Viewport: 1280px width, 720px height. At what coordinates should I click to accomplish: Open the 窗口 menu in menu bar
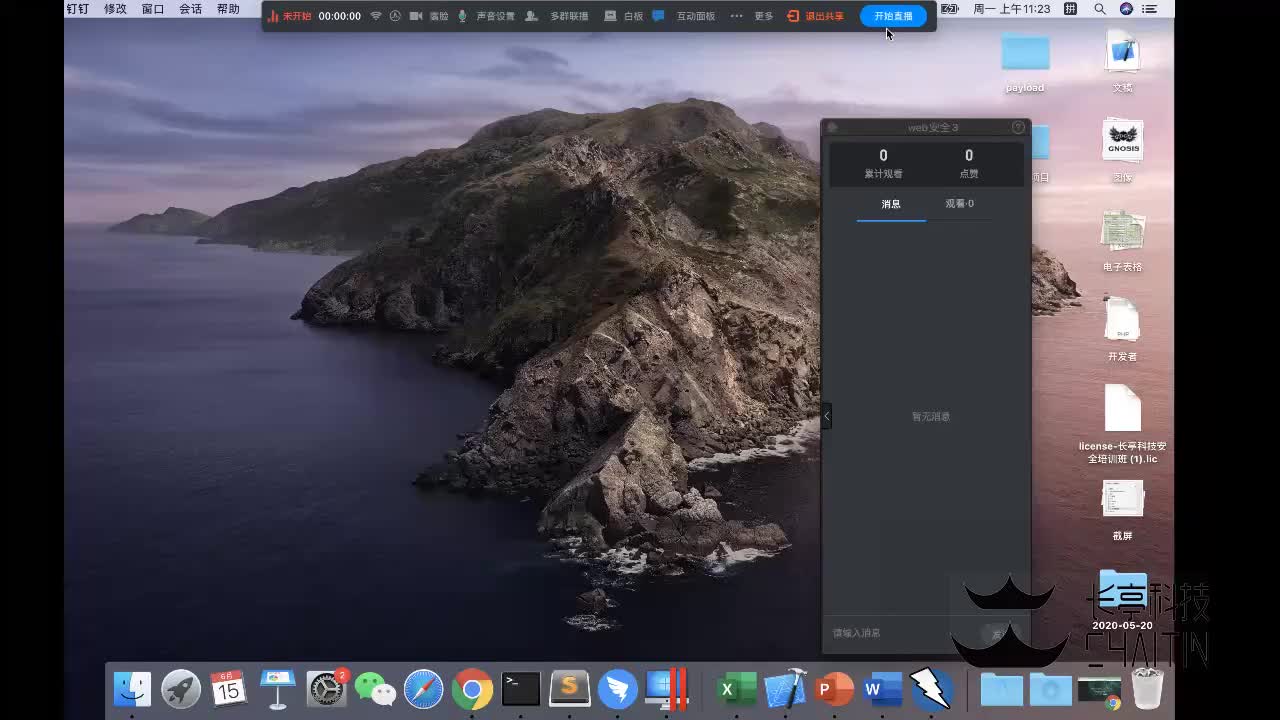click(x=153, y=9)
